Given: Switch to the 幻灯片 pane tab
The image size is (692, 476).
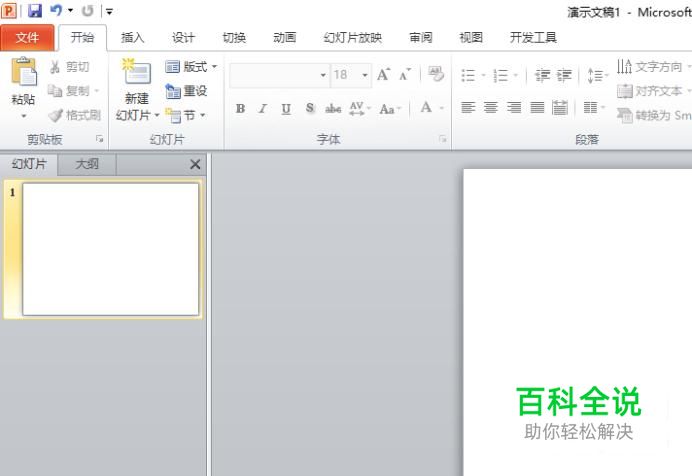Looking at the screenshot, I should (x=29, y=164).
